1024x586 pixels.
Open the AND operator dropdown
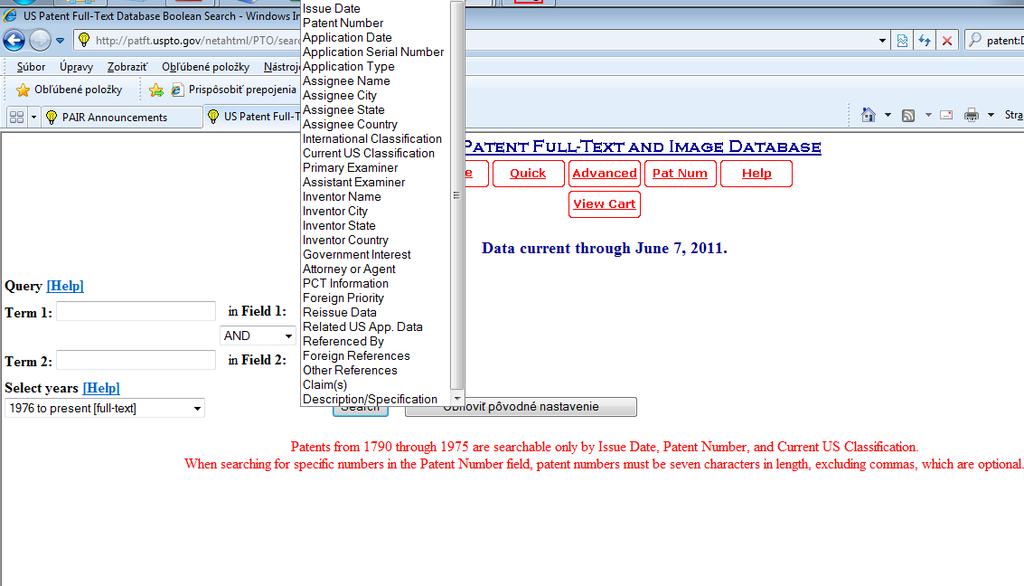click(257, 335)
